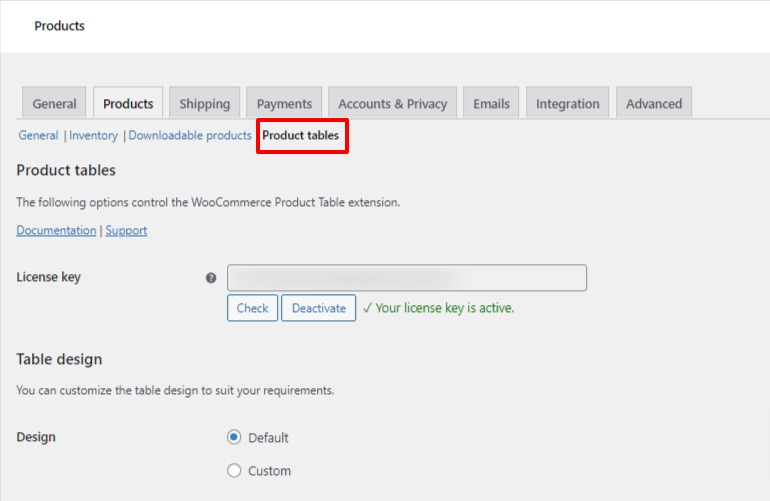Go to Downloadable products sub-section

coord(190,135)
